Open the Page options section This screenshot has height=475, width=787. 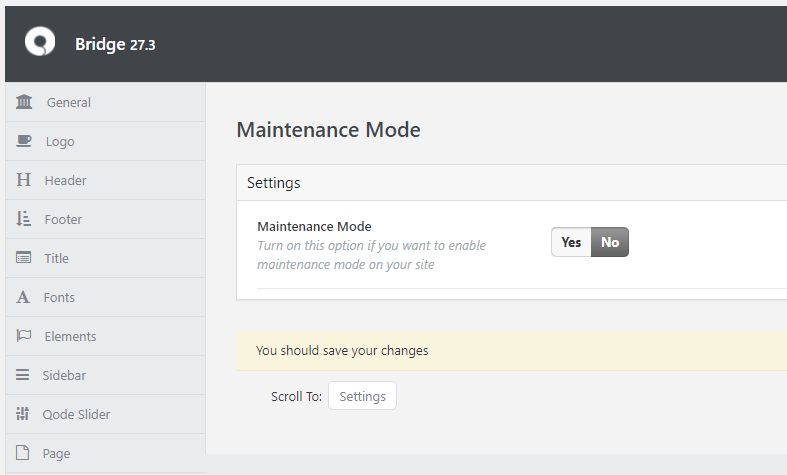coord(105,453)
